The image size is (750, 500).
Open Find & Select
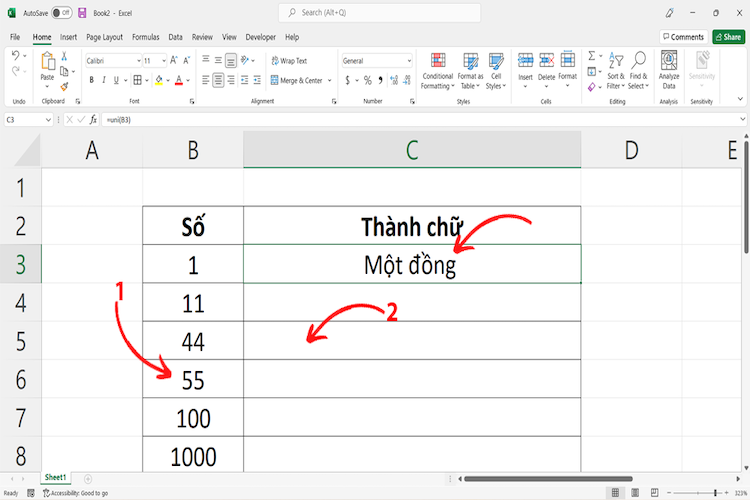click(x=639, y=71)
